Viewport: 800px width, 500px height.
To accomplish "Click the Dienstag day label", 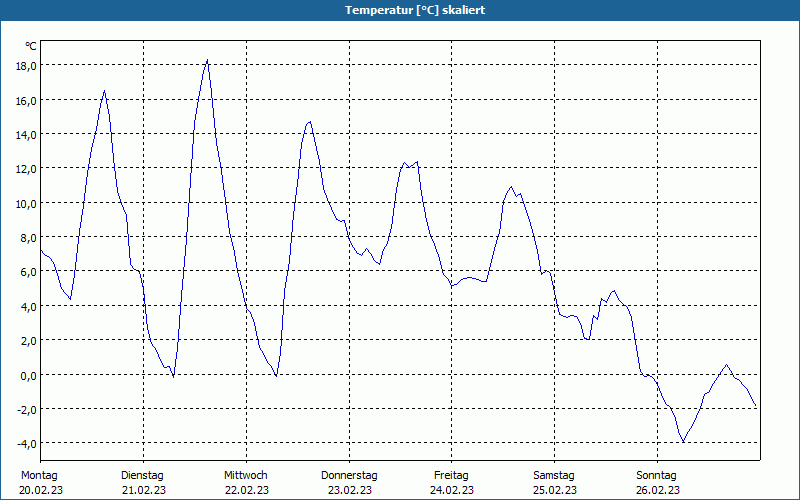I will 142,476.
